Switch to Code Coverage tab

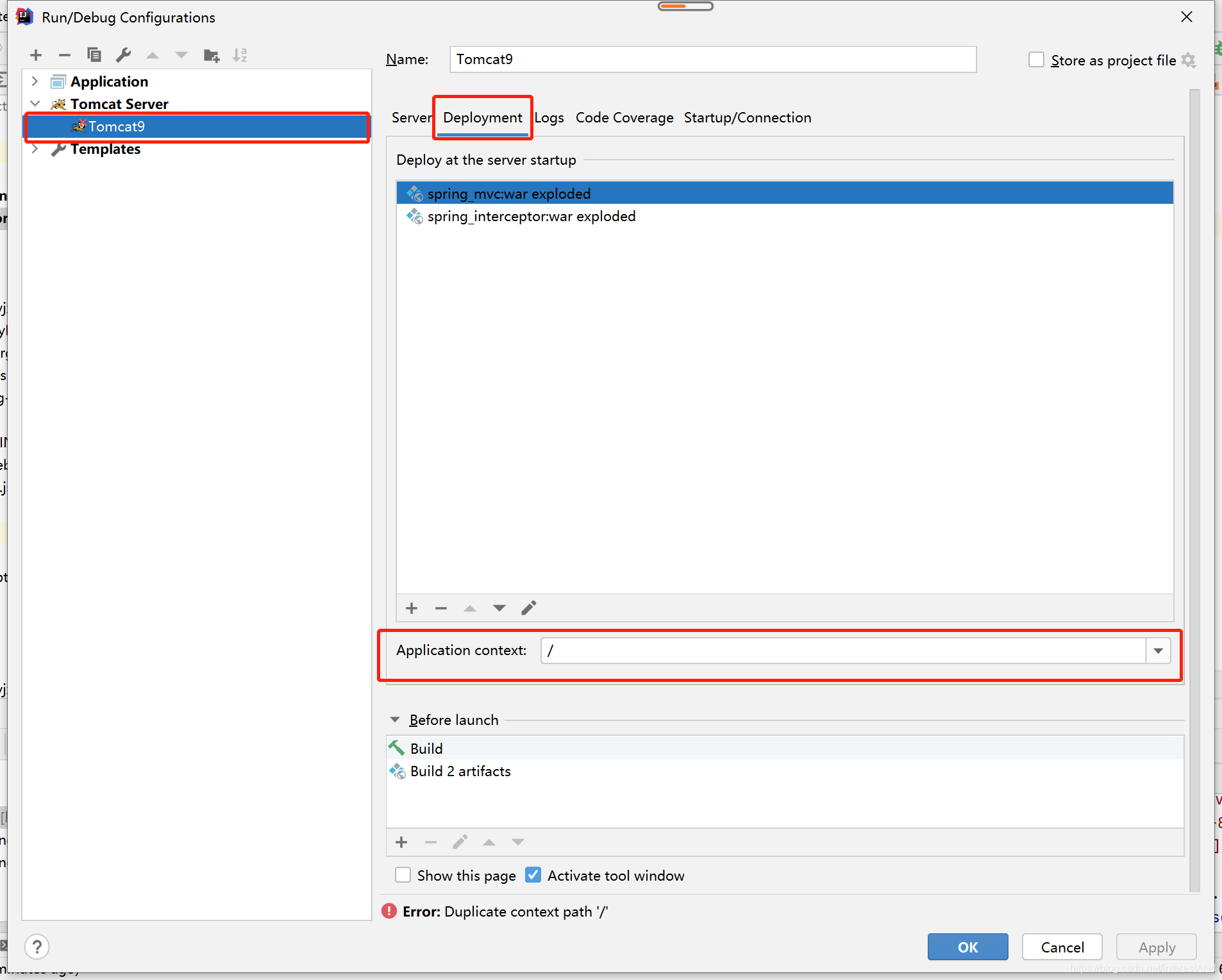tap(624, 117)
